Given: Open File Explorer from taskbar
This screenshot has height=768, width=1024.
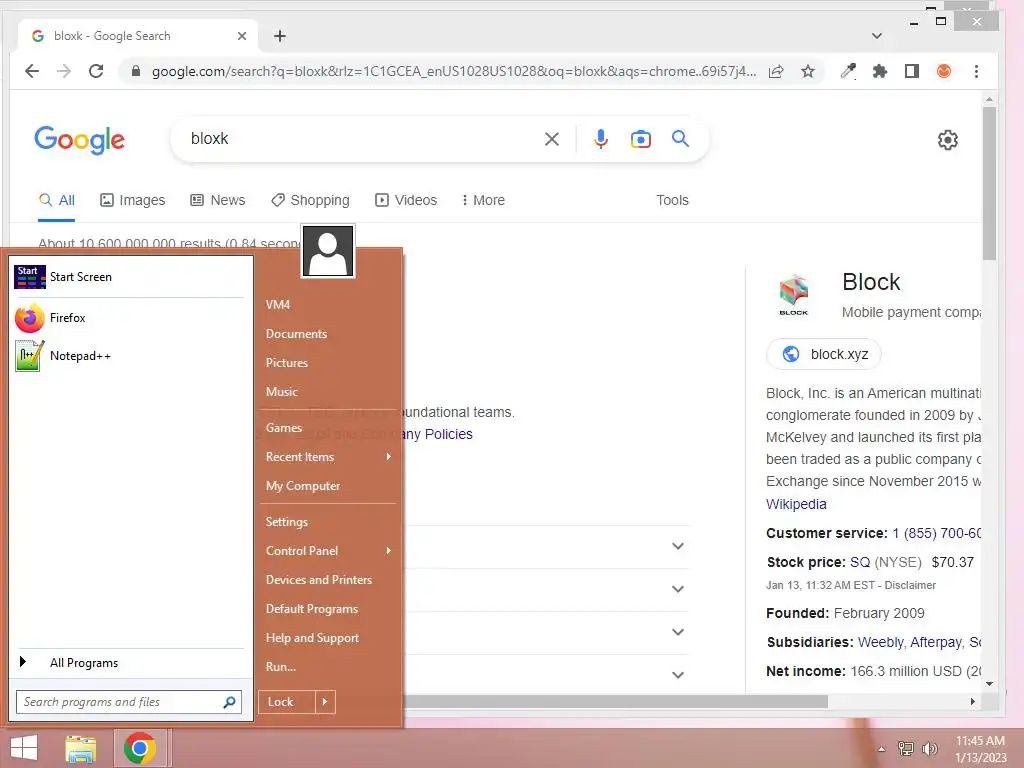Looking at the screenshot, I should coord(81,748).
